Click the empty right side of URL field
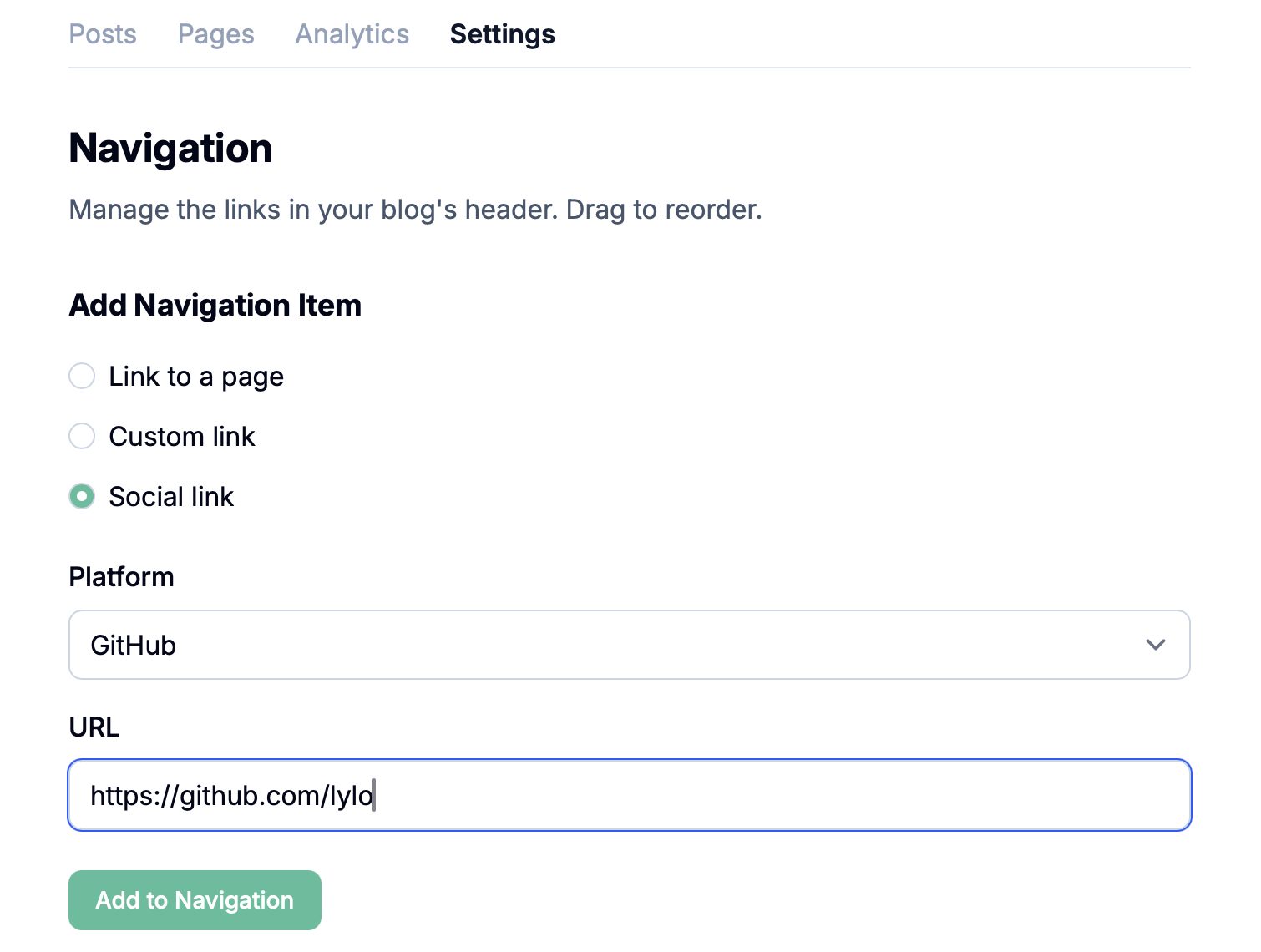 (x=835, y=796)
